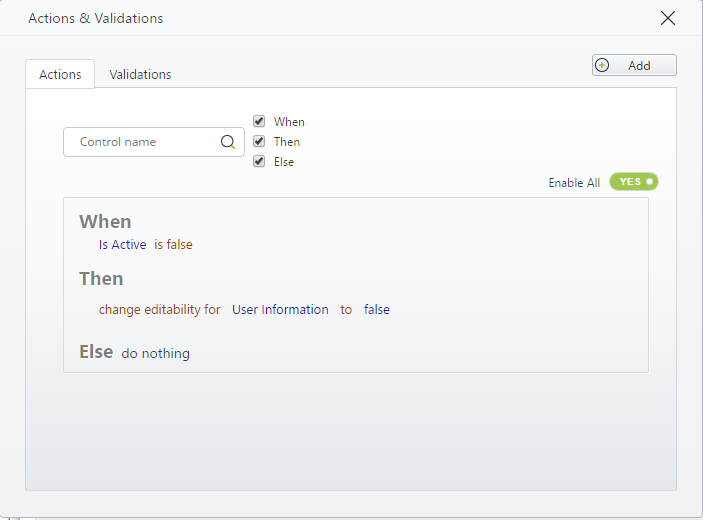
Task: Uncheck the When filter checkbox
Action: pyautogui.click(x=259, y=121)
